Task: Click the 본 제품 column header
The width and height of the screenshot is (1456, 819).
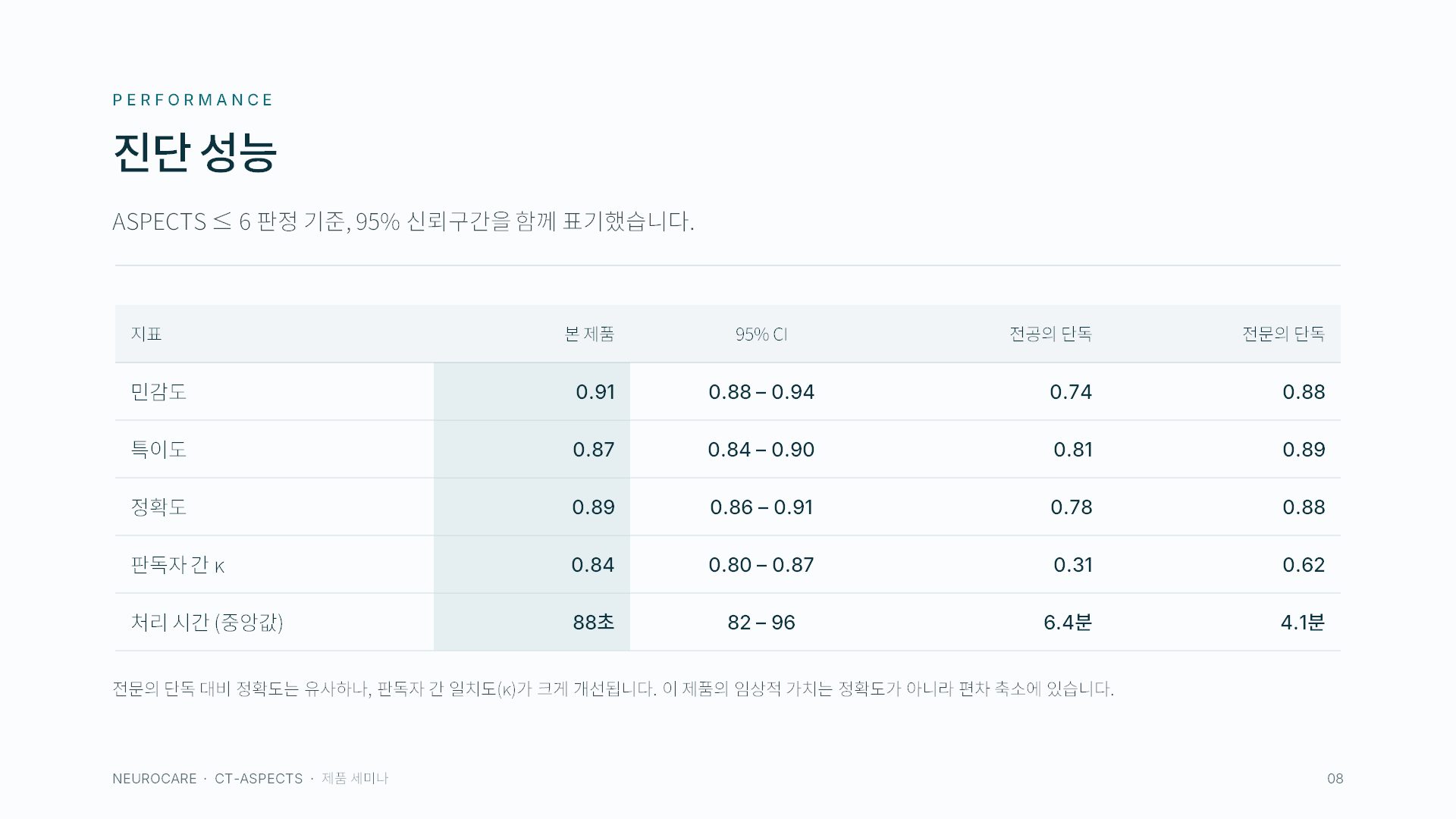Action: pyautogui.click(x=589, y=334)
